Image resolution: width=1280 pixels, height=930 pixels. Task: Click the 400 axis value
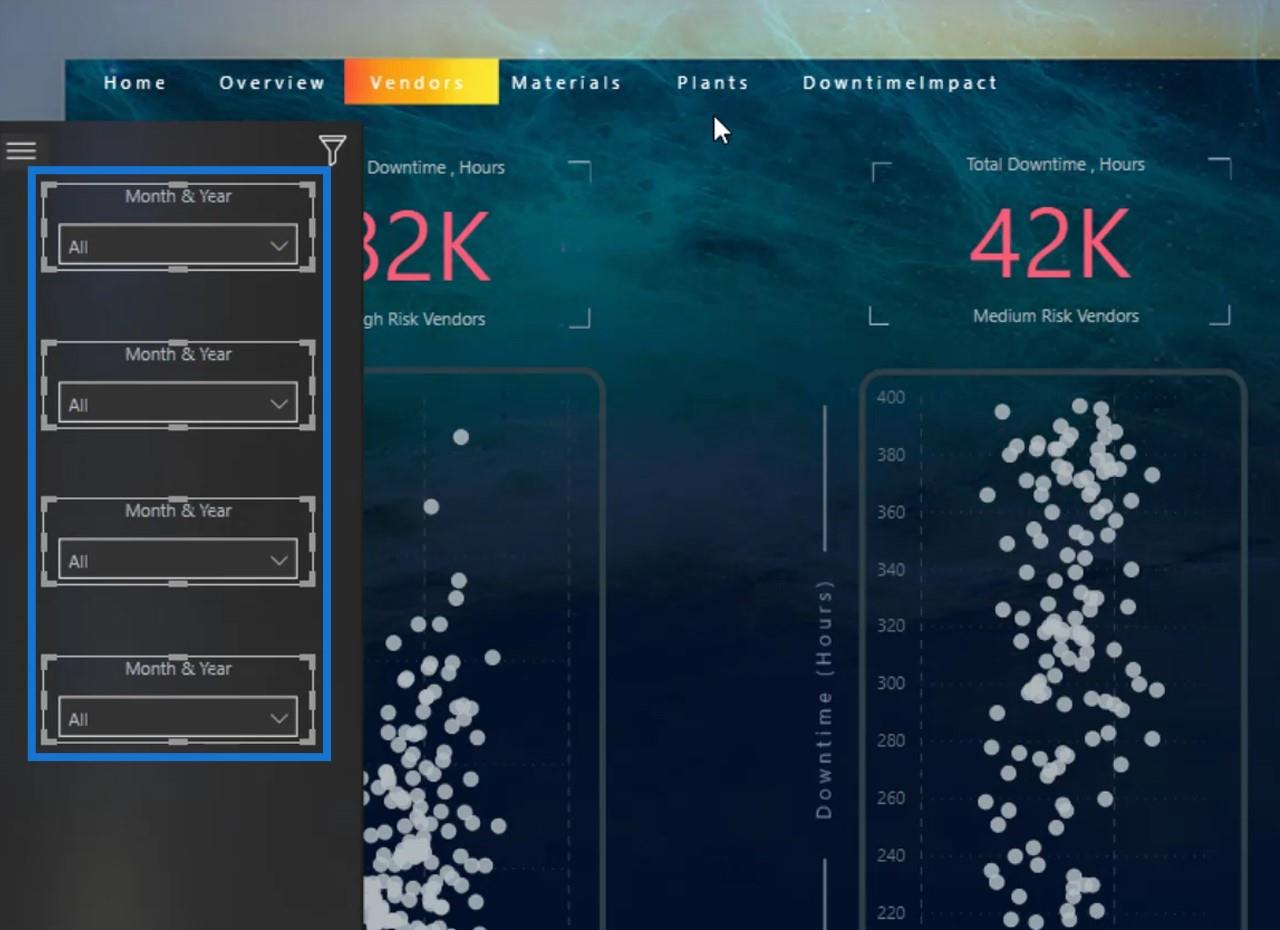tap(891, 397)
